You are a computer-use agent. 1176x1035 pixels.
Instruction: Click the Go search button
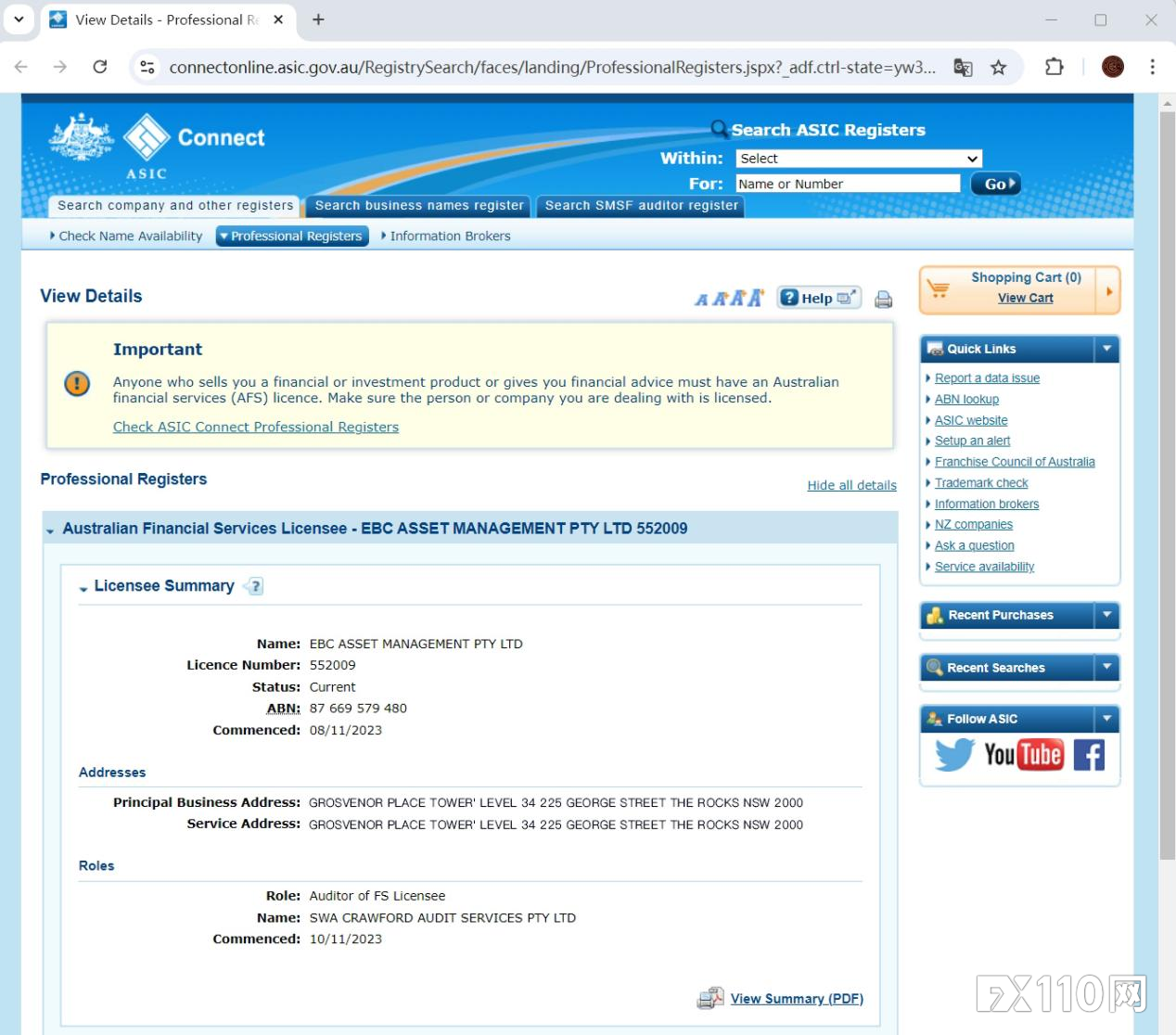point(996,184)
